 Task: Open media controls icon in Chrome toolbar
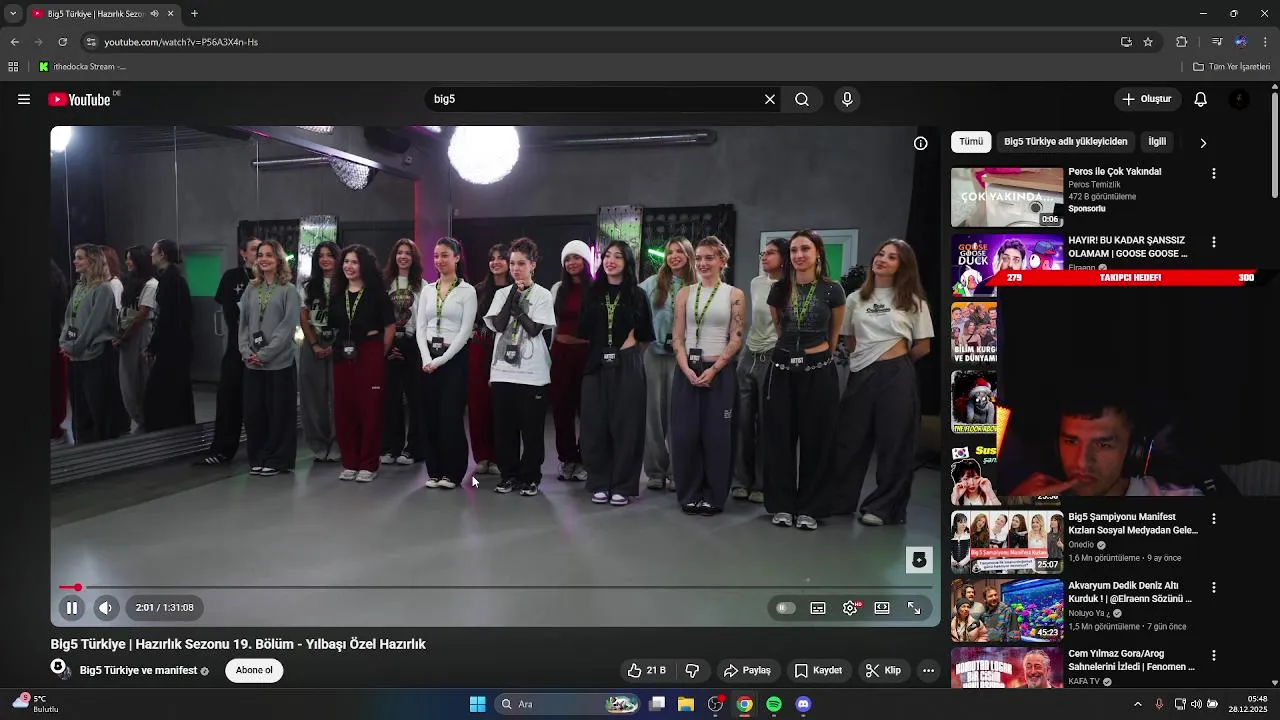1216,42
